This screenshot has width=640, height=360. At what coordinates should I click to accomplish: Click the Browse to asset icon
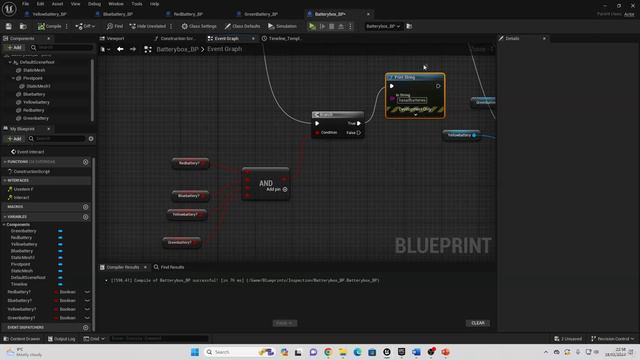[x=23, y=26]
